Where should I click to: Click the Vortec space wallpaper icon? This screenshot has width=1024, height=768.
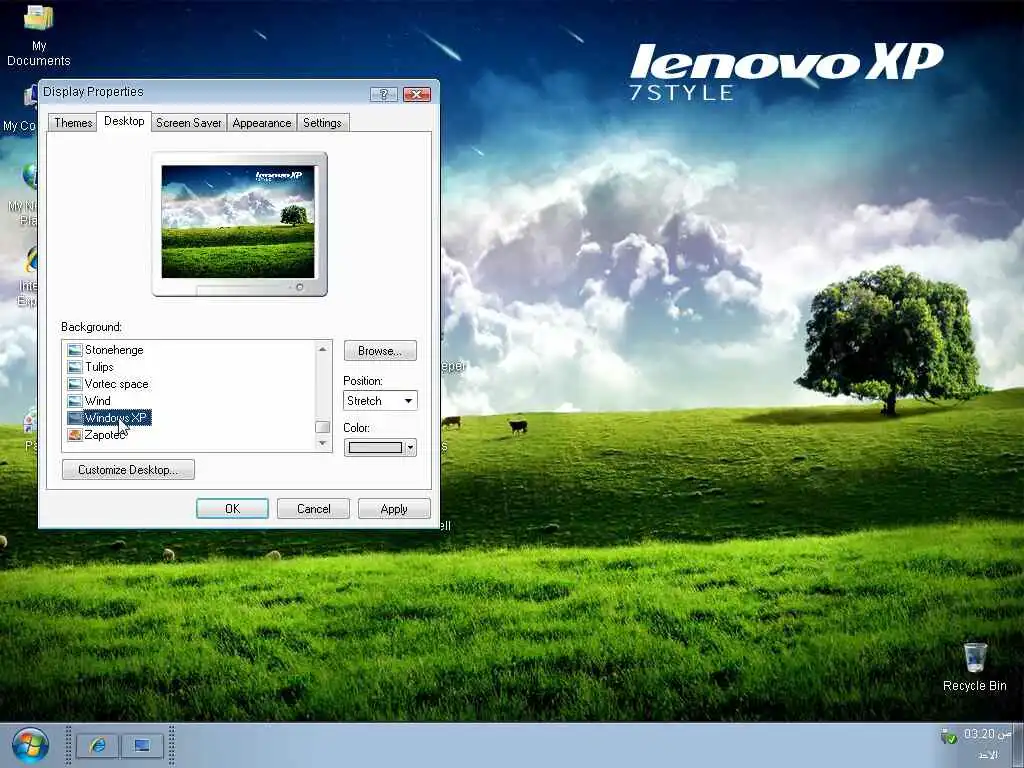pos(75,384)
